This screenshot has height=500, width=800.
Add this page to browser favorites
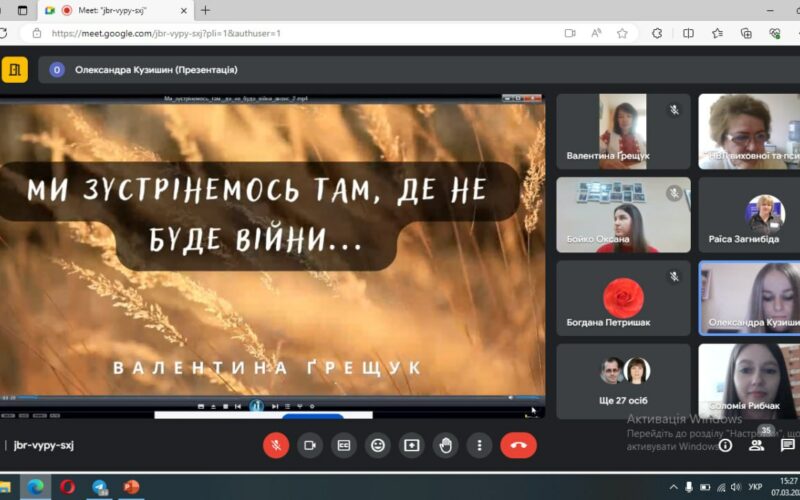coord(622,33)
